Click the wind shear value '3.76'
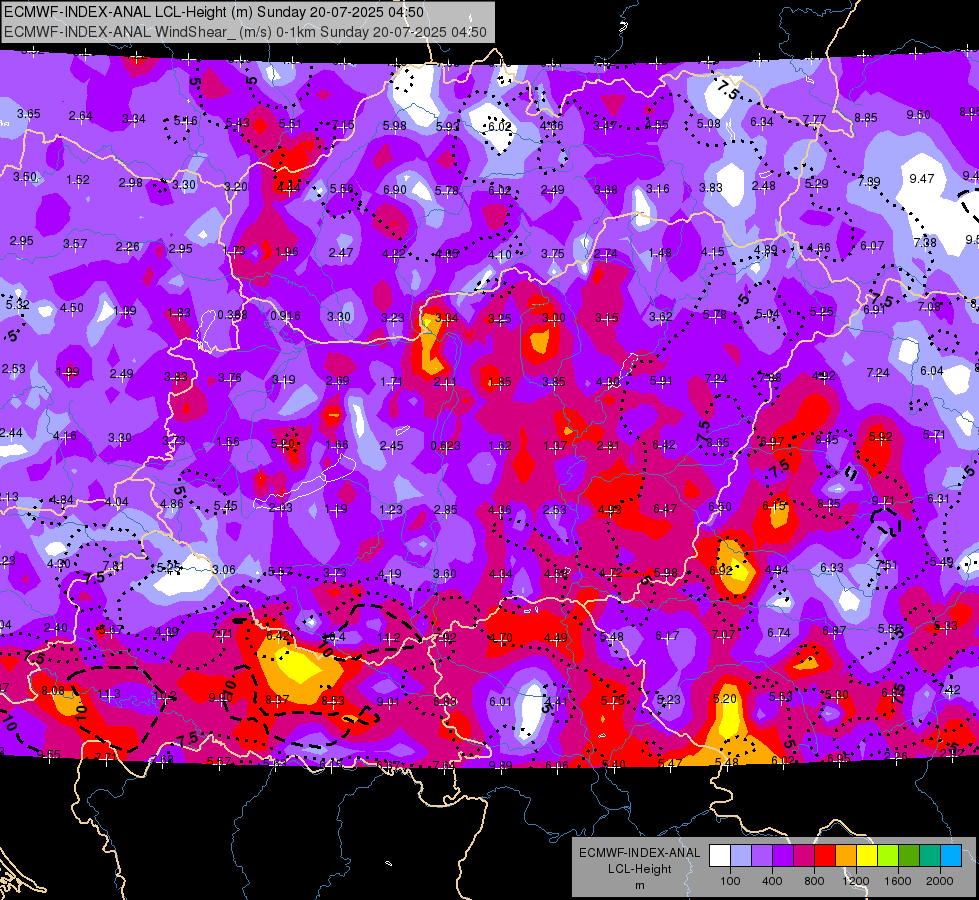Image resolution: width=979 pixels, height=900 pixels. pos(230,378)
